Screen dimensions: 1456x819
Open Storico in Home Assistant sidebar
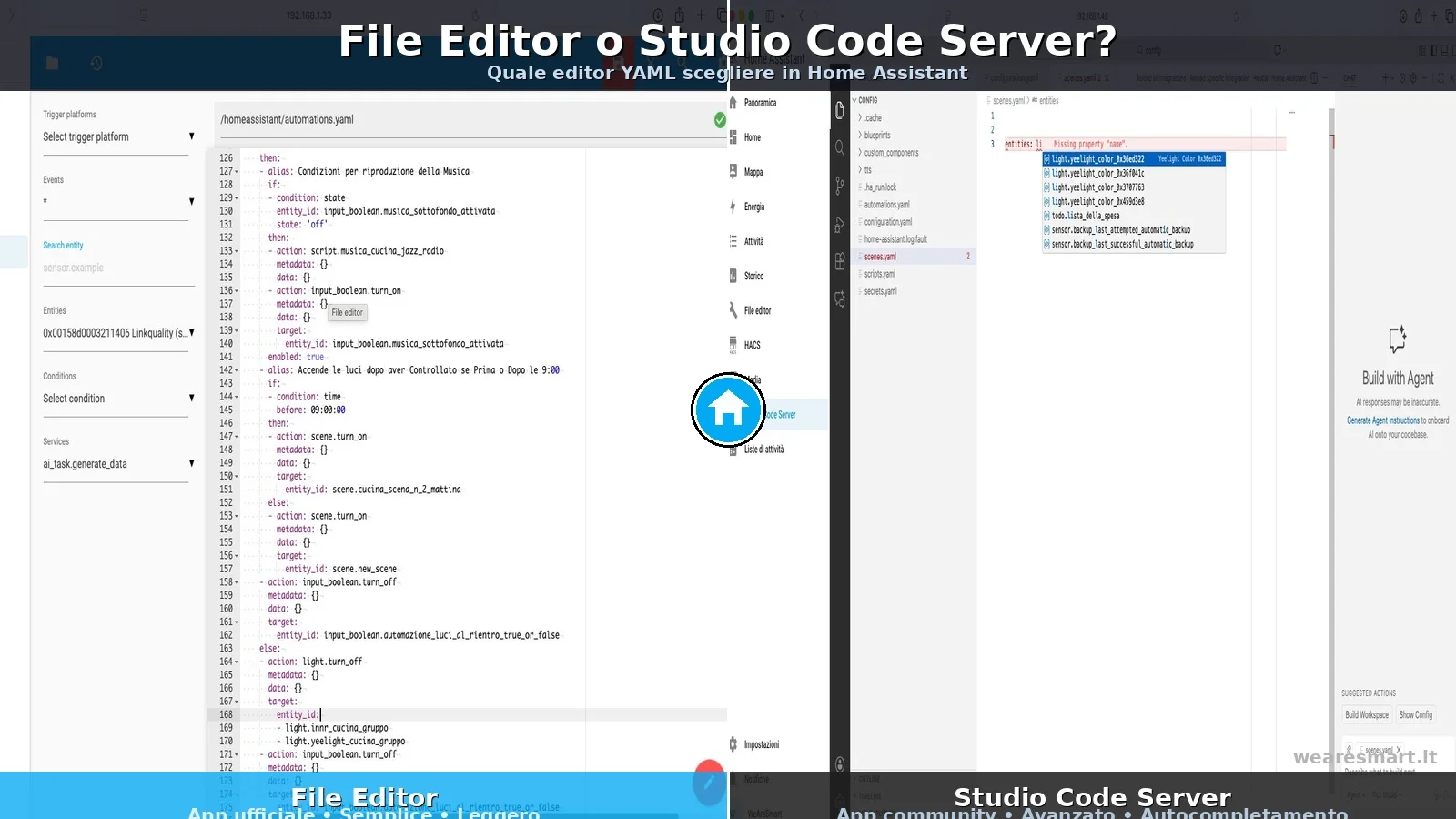pyautogui.click(x=753, y=276)
